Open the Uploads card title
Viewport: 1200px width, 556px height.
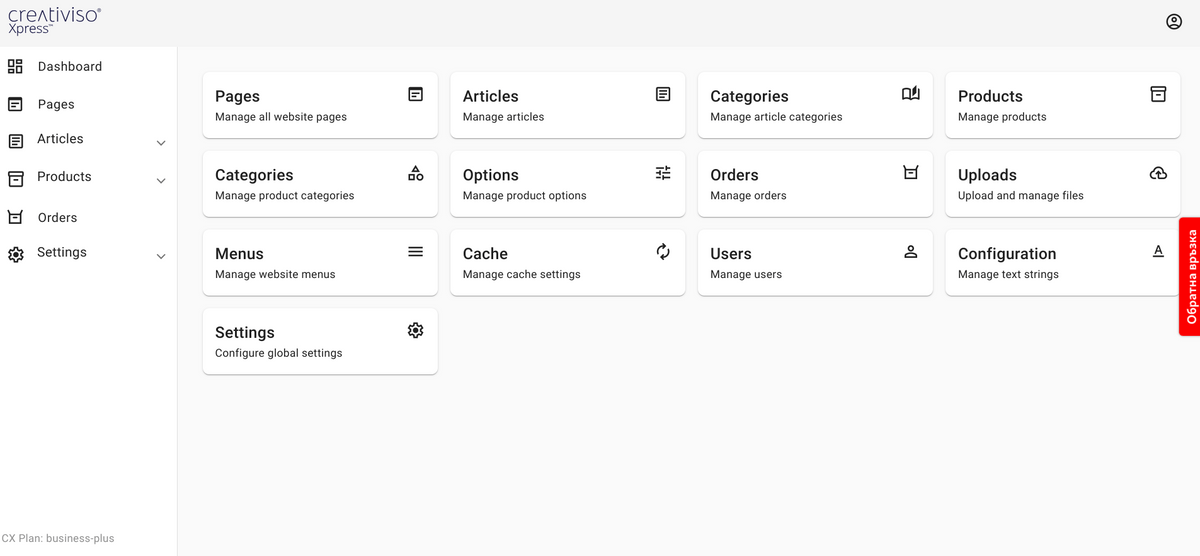tap(987, 175)
